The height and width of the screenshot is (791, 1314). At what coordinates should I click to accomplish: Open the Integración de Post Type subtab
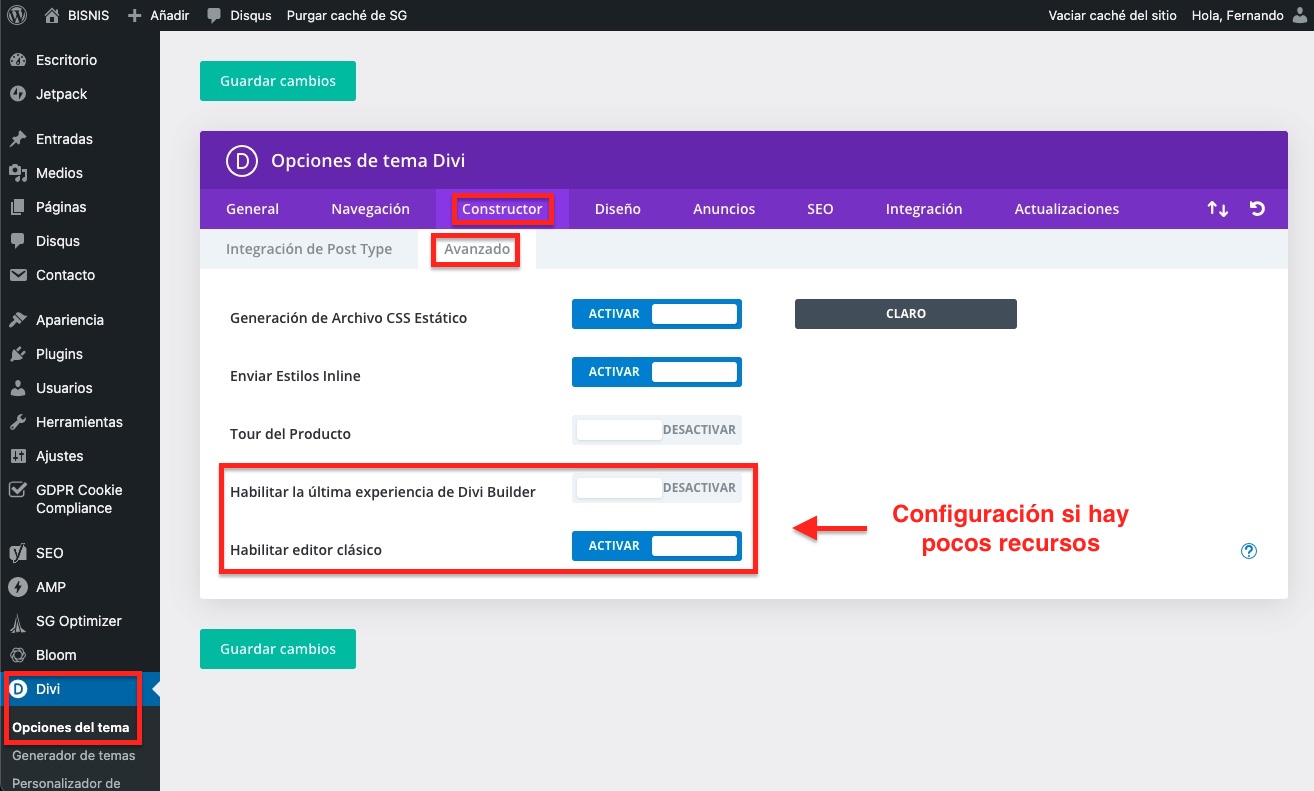click(308, 249)
